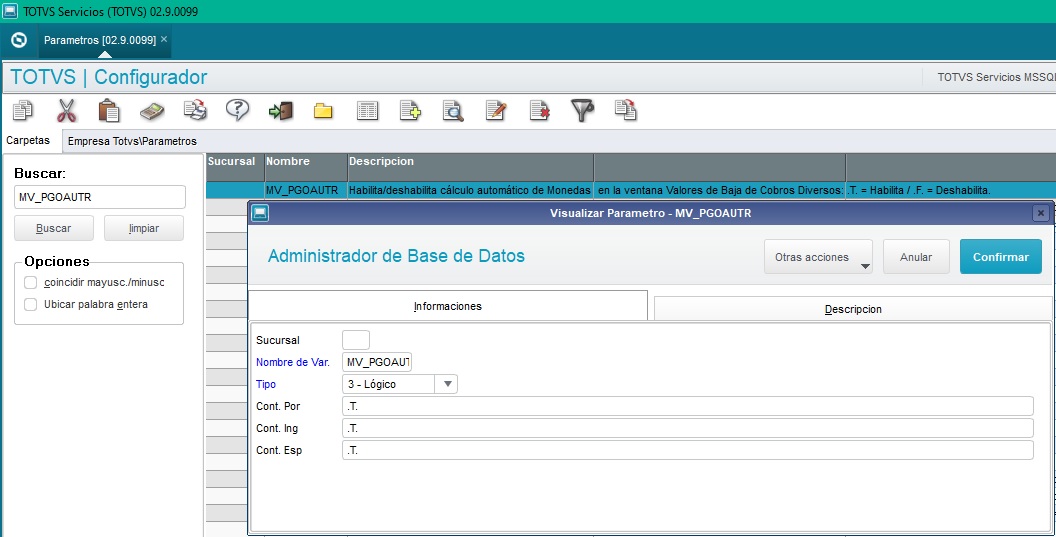The image size is (1056, 537).
Task: Click the 'TOTVS | Configurador' title
Action: click(x=108, y=77)
